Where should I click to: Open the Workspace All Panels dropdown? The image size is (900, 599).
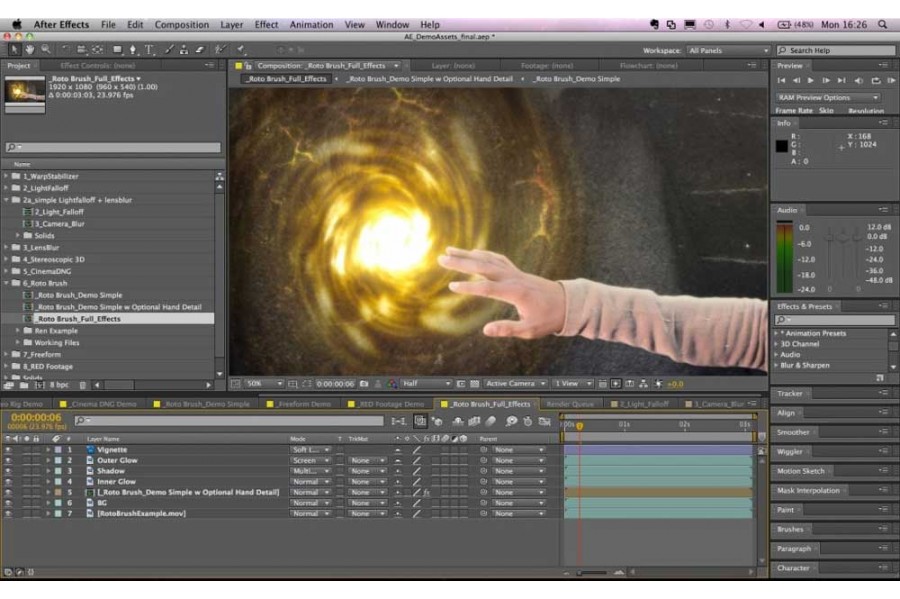tap(728, 50)
